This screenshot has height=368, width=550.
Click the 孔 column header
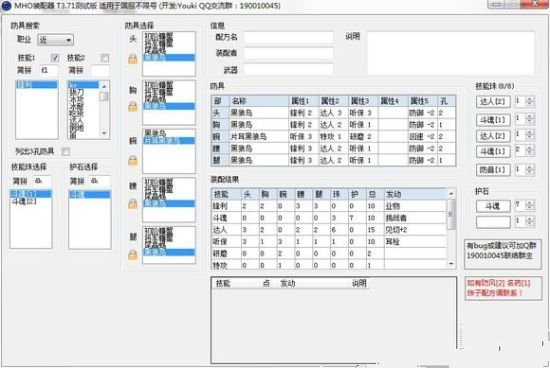(446, 101)
